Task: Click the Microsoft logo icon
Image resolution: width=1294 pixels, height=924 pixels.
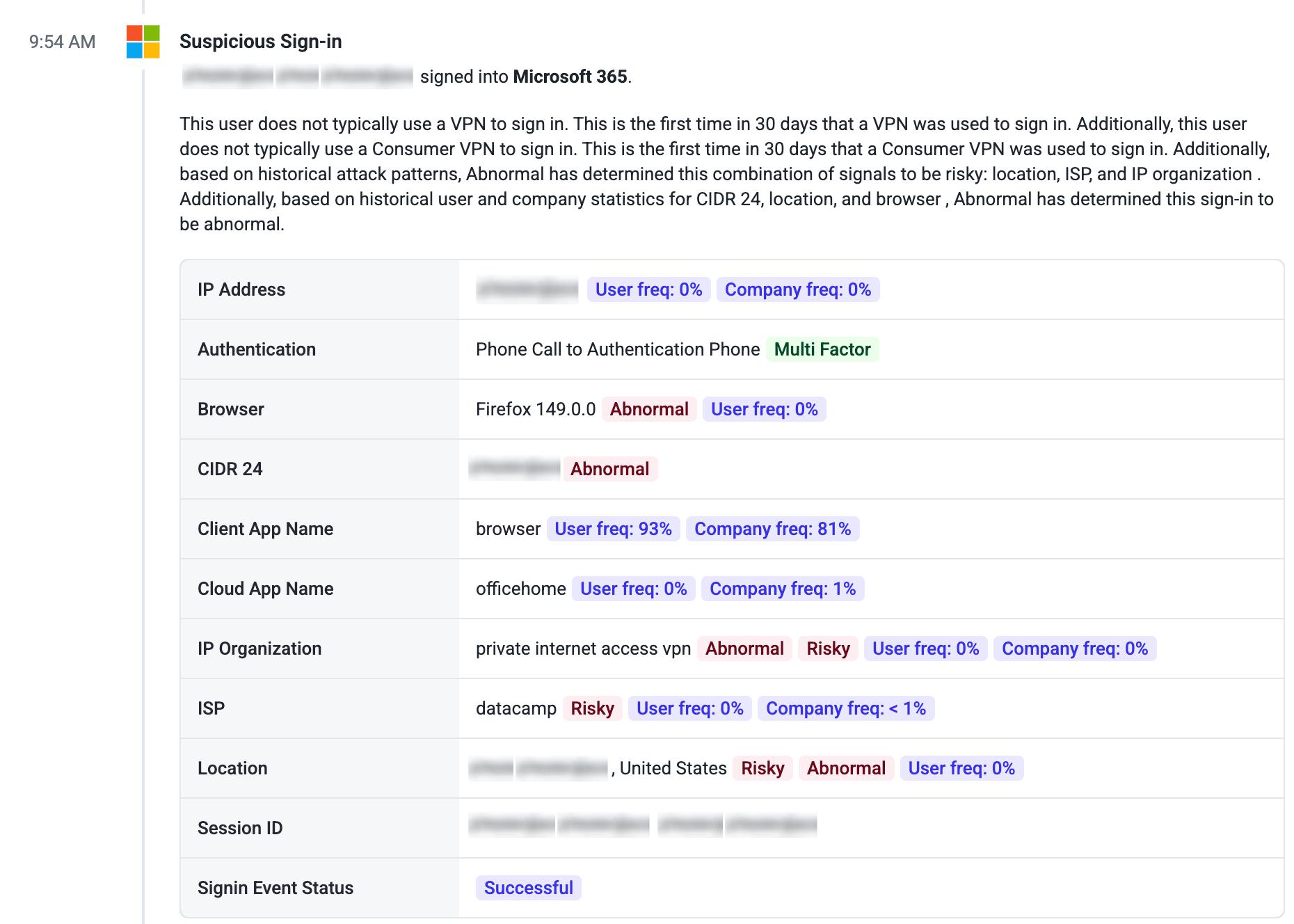Action: pyautogui.click(x=143, y=42)
